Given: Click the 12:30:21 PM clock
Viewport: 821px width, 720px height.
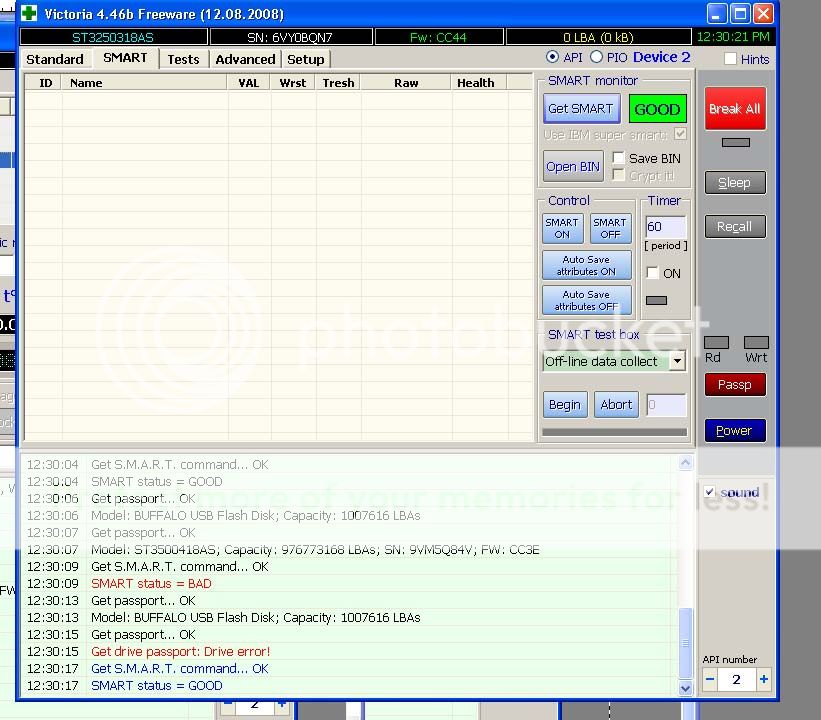Looking at the screenshot, I should tap(733, 37).
